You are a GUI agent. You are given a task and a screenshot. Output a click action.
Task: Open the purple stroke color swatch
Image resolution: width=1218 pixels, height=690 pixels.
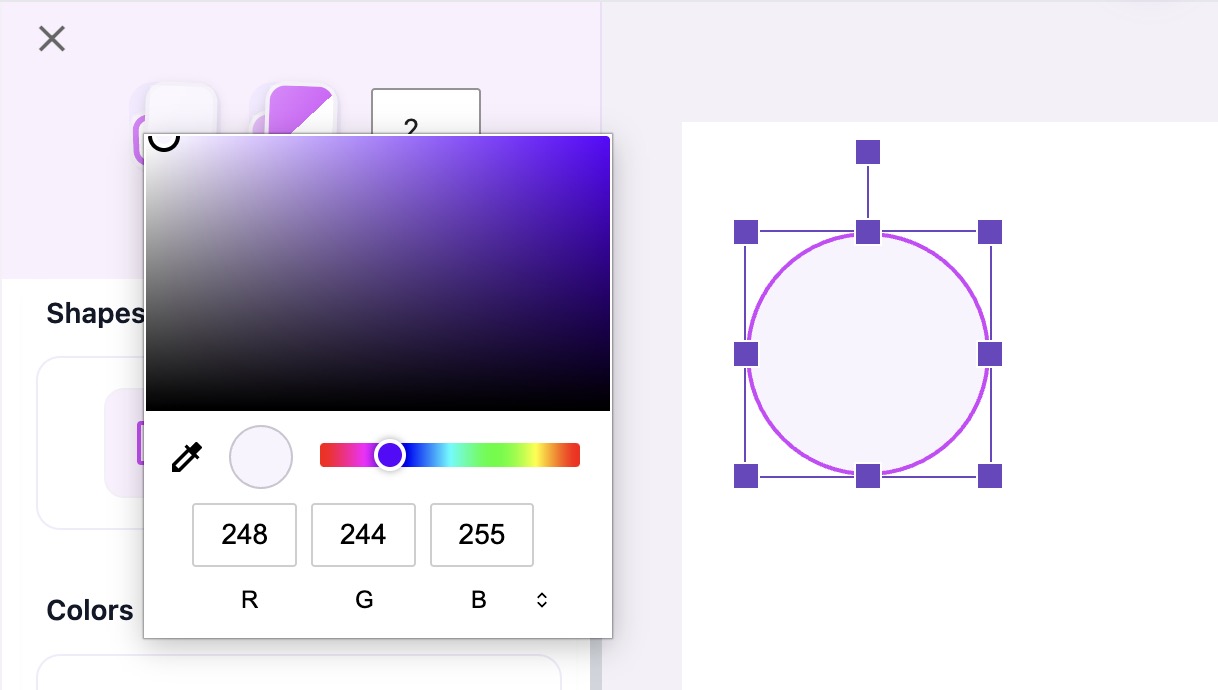(300, 110)
